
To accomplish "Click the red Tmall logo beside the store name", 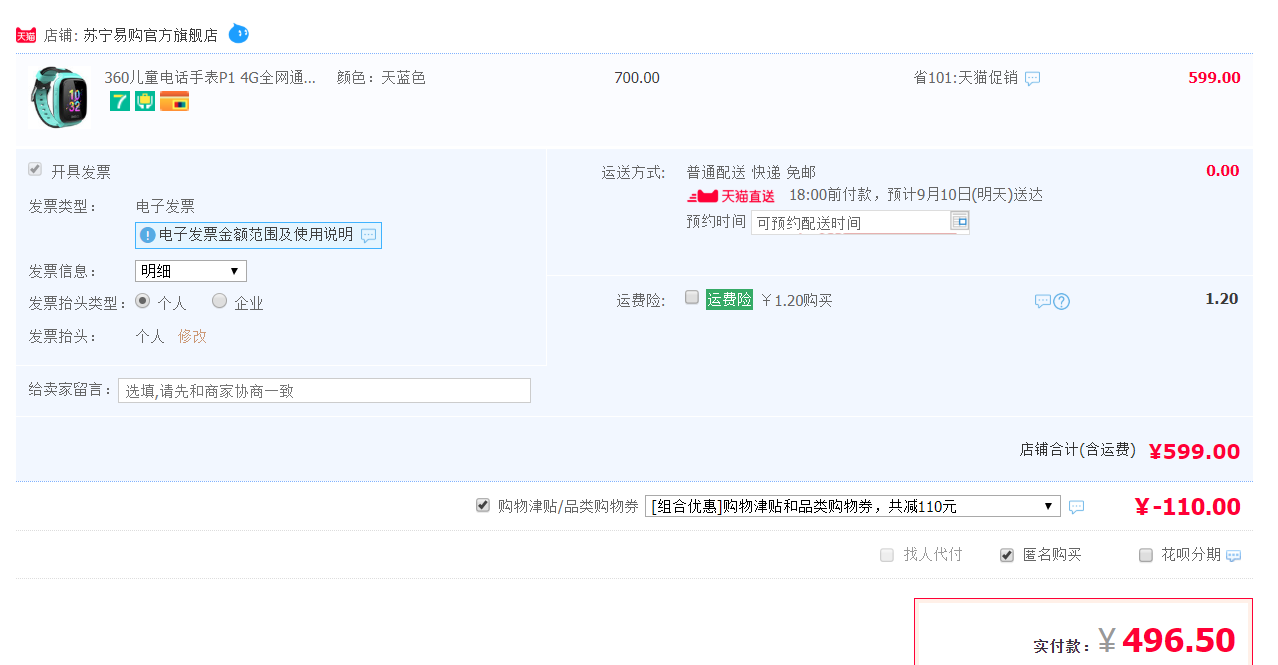I will (26, 35).
